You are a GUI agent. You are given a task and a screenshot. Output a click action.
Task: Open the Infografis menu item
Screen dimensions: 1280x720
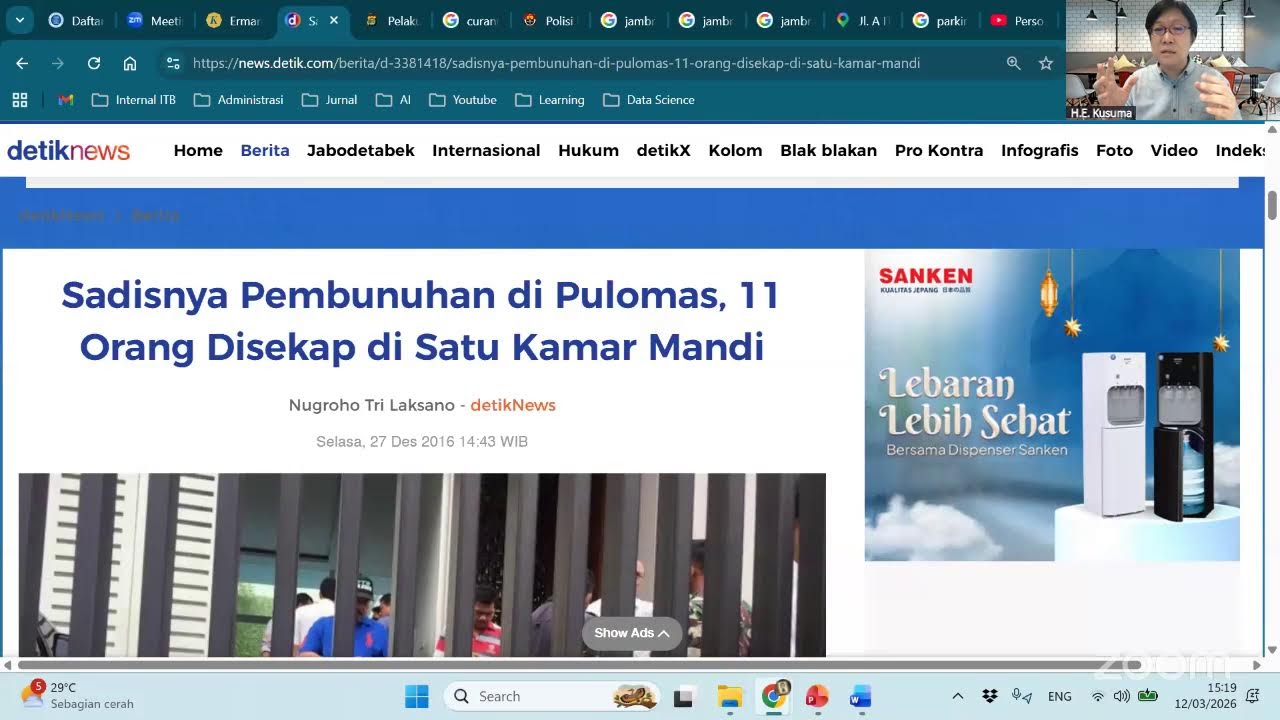tap(1040, 150)
